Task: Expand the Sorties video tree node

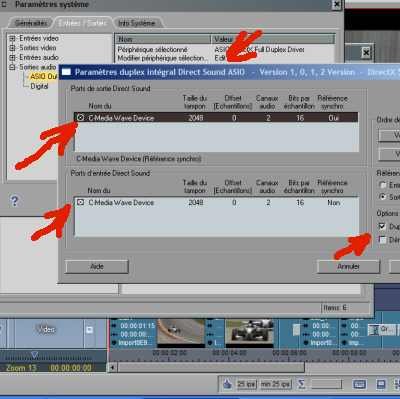Action: 12,48
